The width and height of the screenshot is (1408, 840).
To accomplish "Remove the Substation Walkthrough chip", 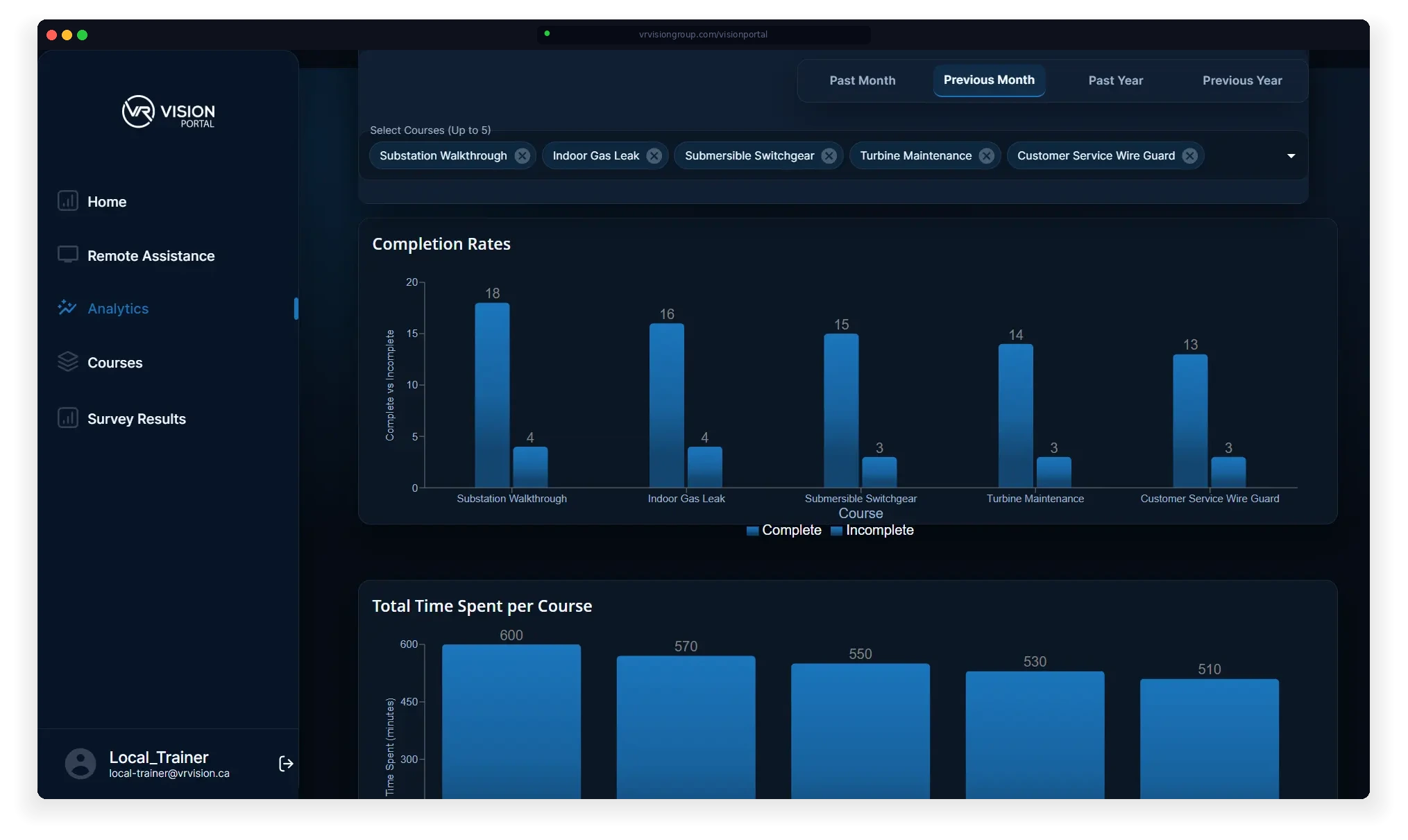I will click(523, 155).
